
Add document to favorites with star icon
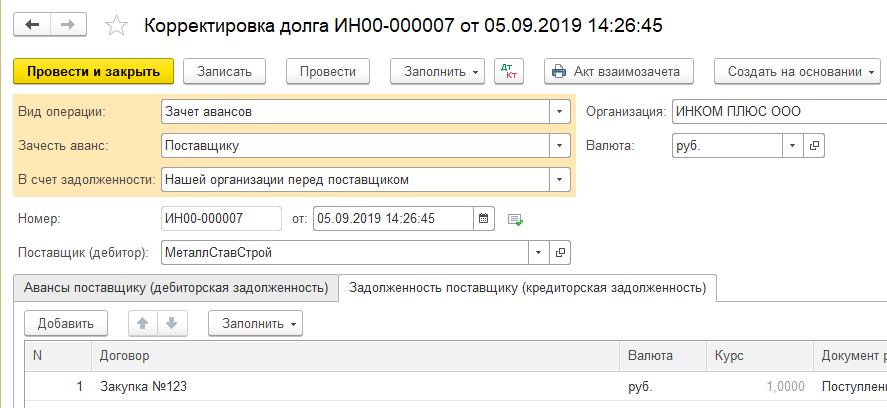point(116,24)
